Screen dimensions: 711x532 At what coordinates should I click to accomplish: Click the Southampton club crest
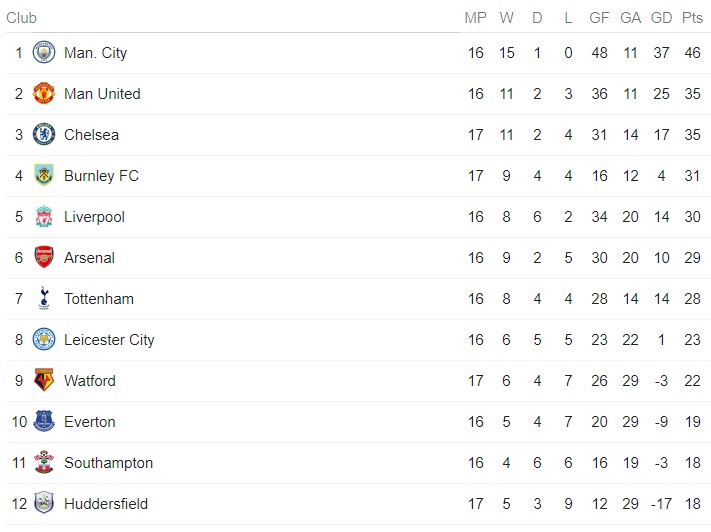[43, 462]
